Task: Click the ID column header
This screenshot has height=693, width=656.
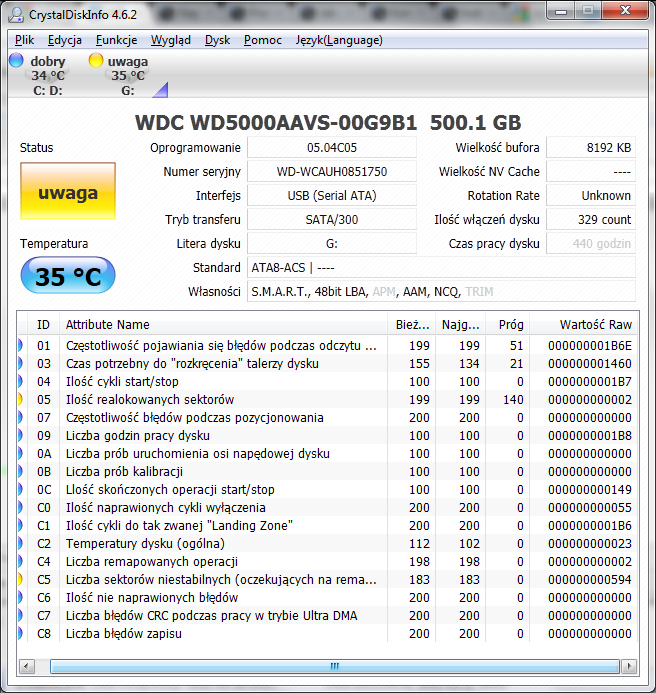Action: [43, 325]
